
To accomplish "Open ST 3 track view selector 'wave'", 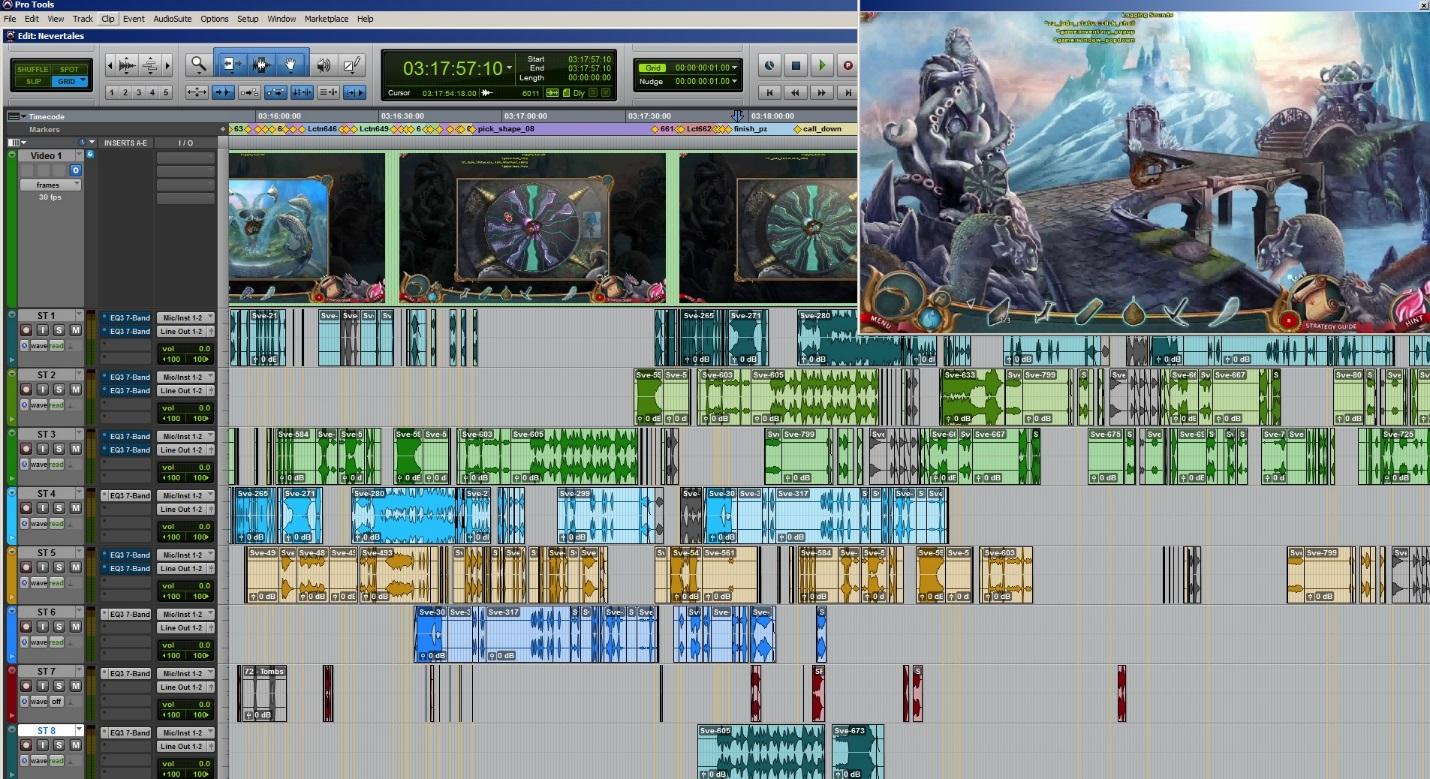I will click(39, 464).
